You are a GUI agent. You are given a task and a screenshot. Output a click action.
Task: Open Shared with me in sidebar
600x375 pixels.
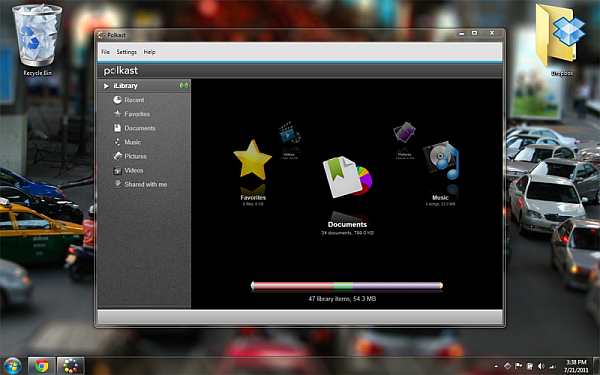coord(145,184)
